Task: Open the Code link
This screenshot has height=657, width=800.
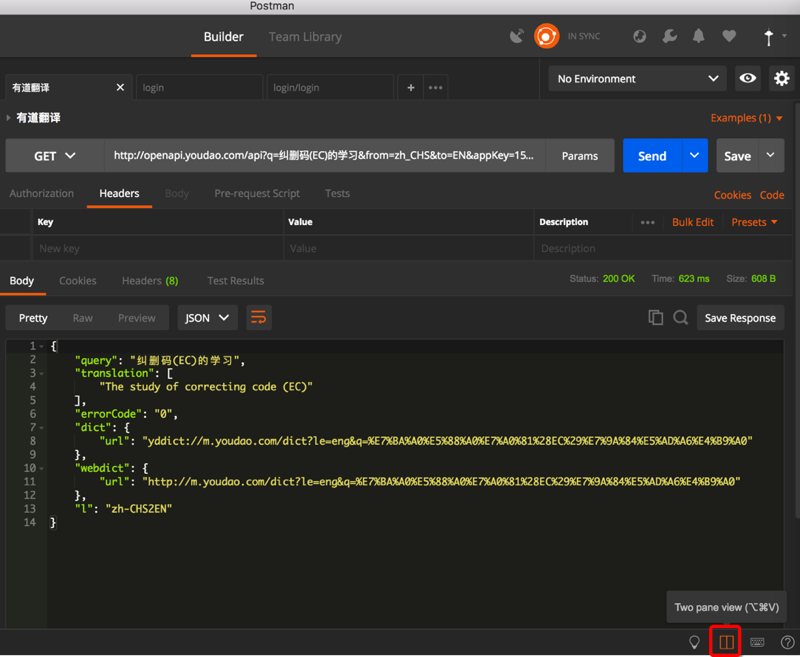Action: click(x=772, y=195)
